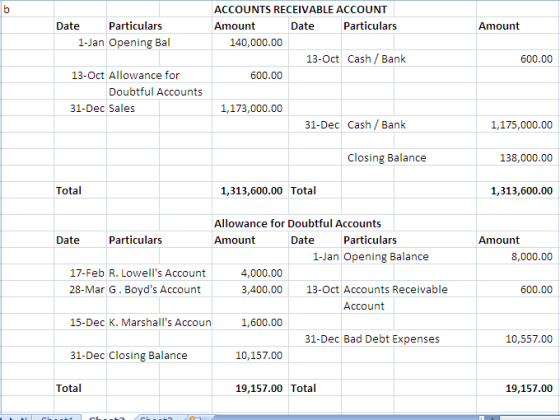Select the left 1,313,600.00 total

point(251,191)
